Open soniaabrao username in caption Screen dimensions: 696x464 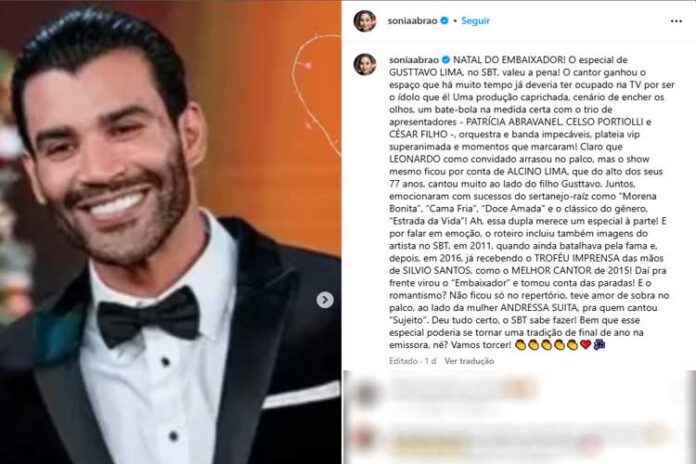coord(414,59)
